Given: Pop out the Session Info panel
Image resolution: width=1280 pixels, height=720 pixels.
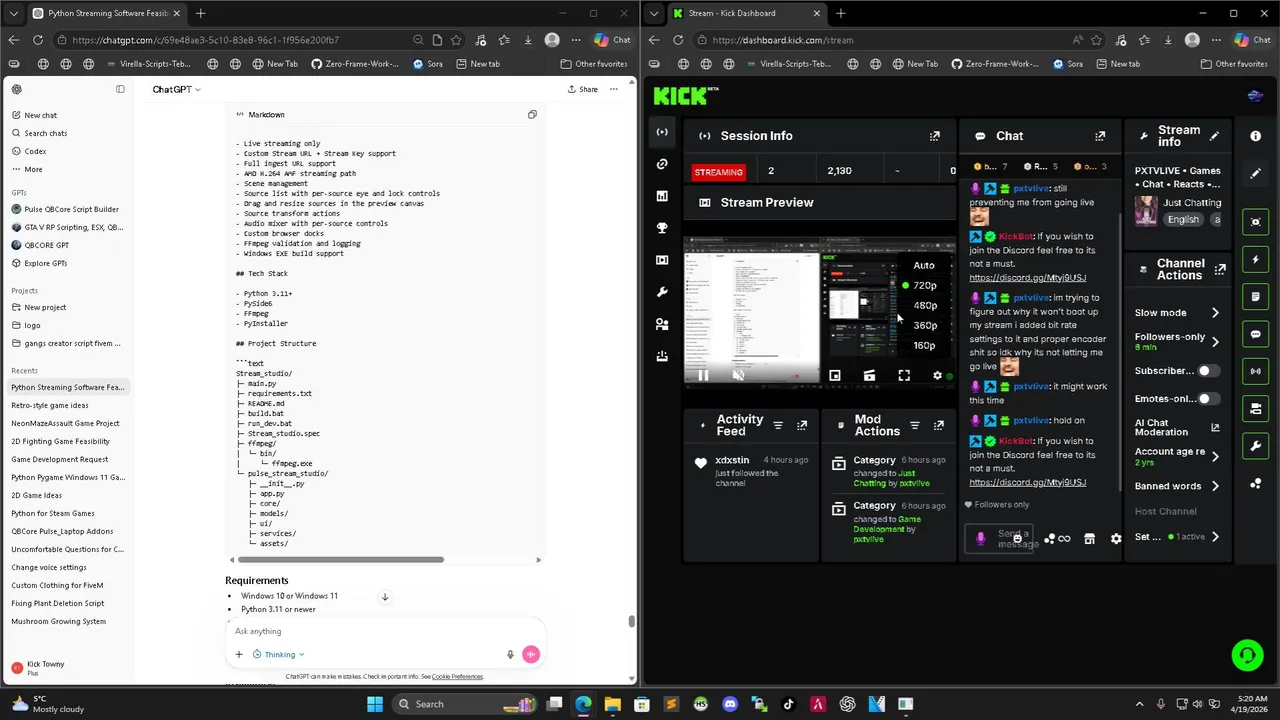Looking at the screenshot, I should 934,136.
